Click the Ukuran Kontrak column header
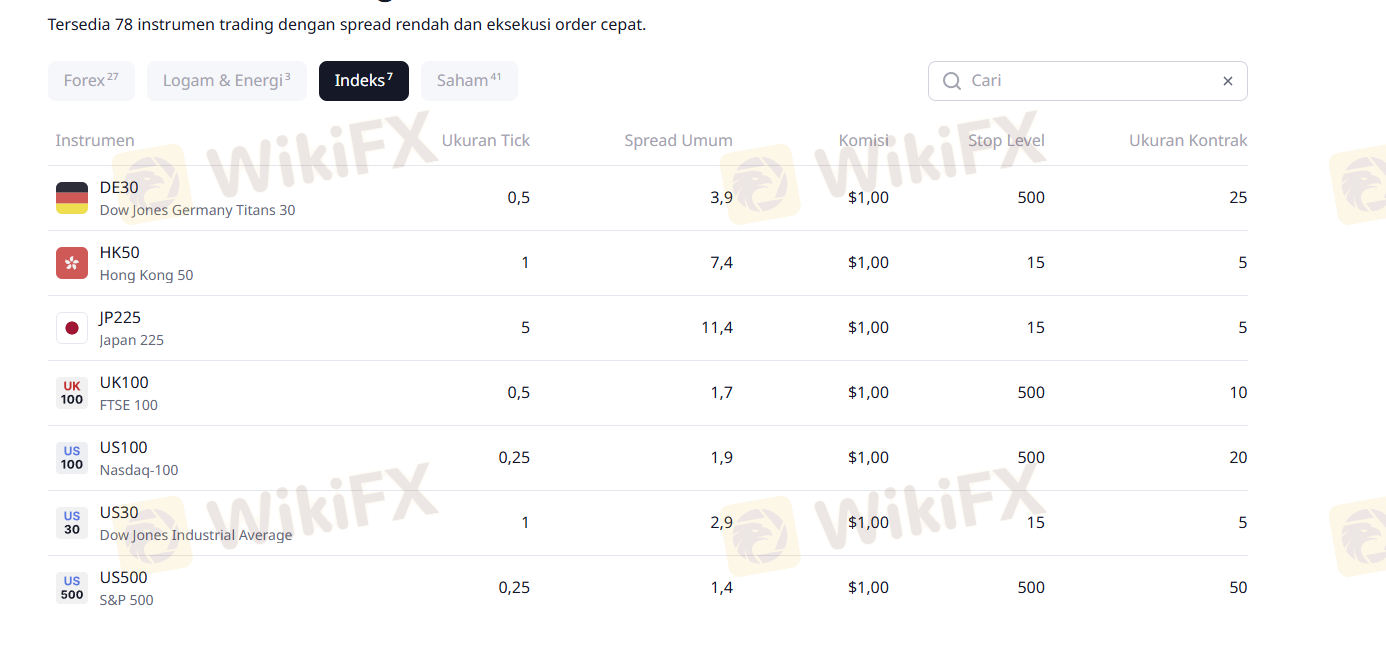This screenshot has width=1386, height=661. coord(1188,141)
